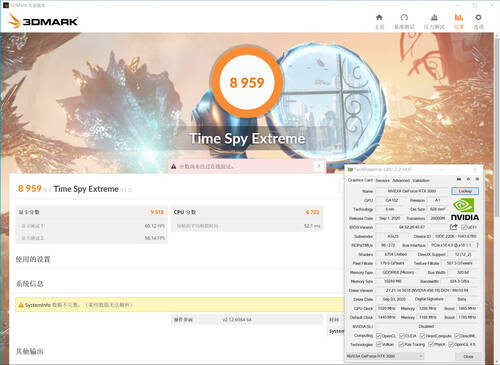Click the GPU-Z Close button
This screenshot has height=365, width=500.
(468, 356)
